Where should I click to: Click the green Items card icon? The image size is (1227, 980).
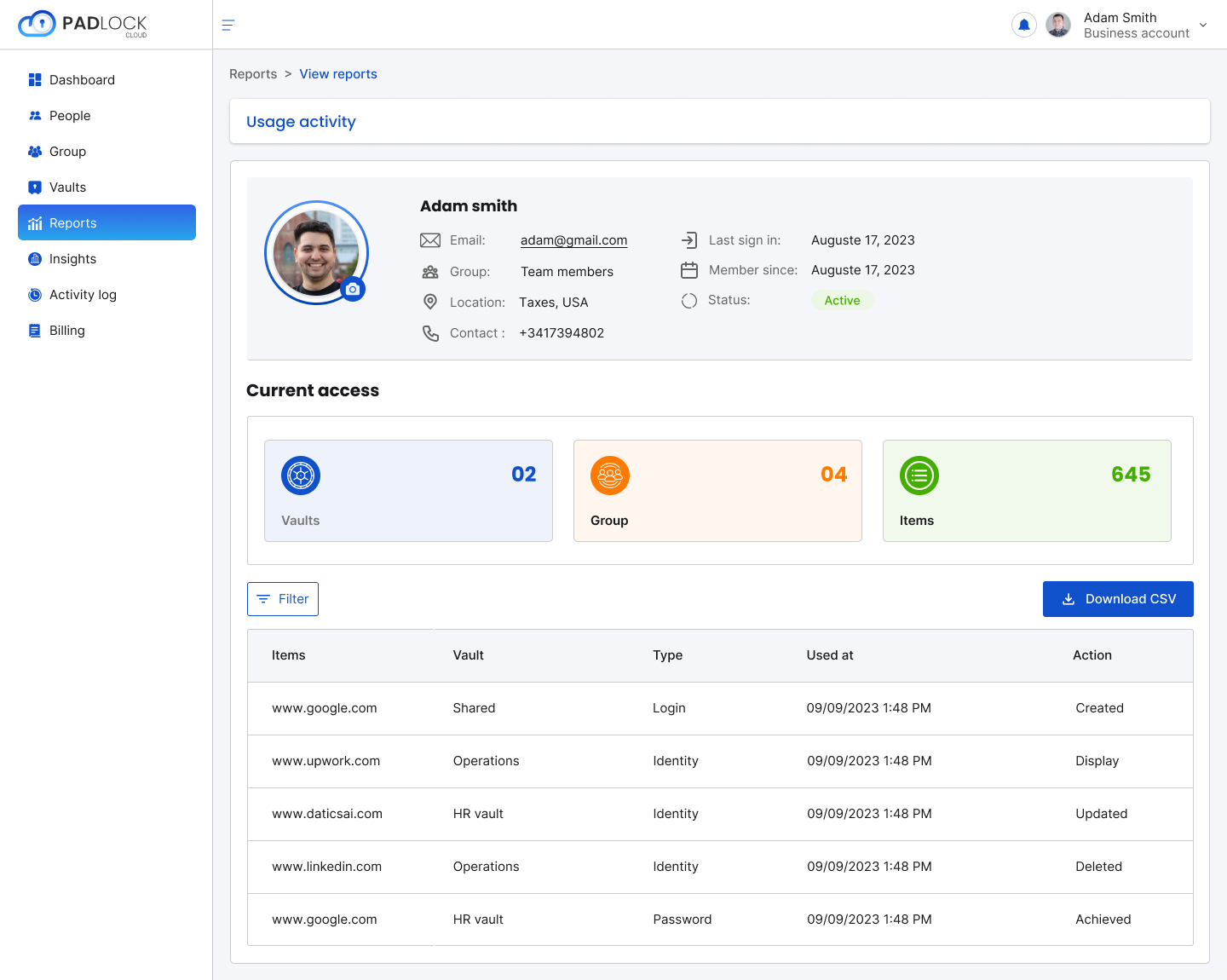point(919,476)
